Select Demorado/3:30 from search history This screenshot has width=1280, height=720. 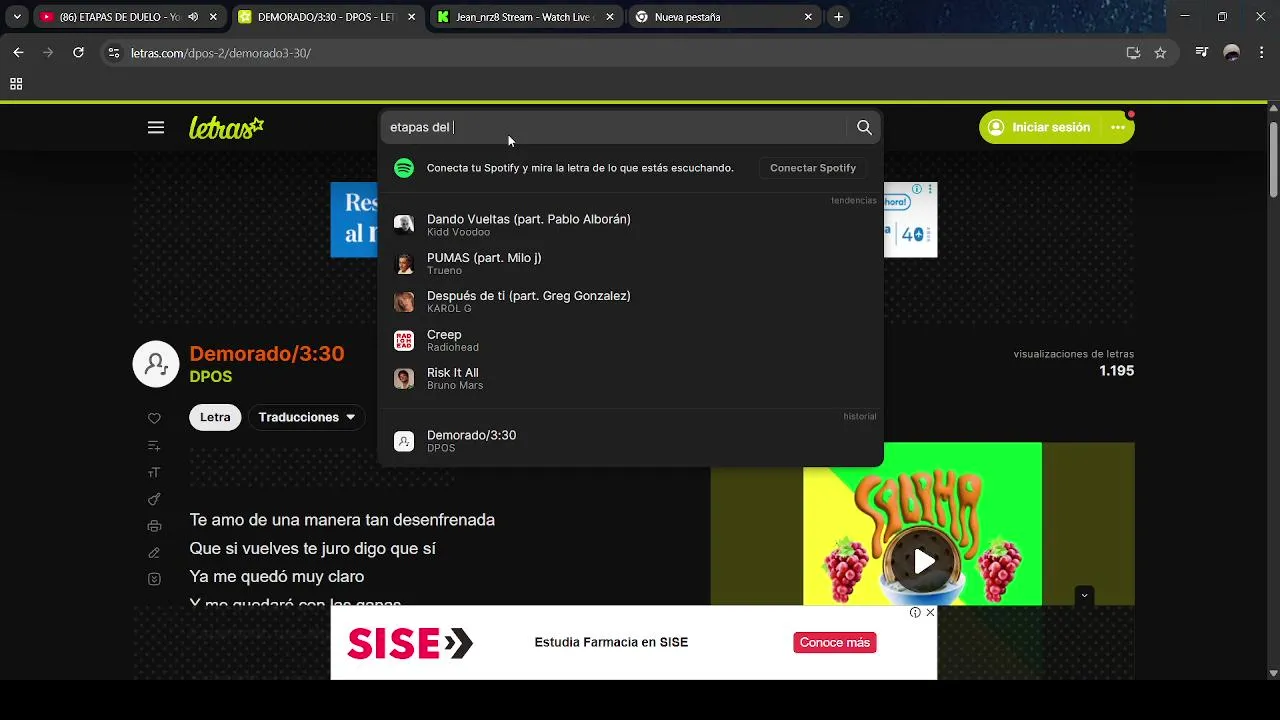(x=631, y=441)
